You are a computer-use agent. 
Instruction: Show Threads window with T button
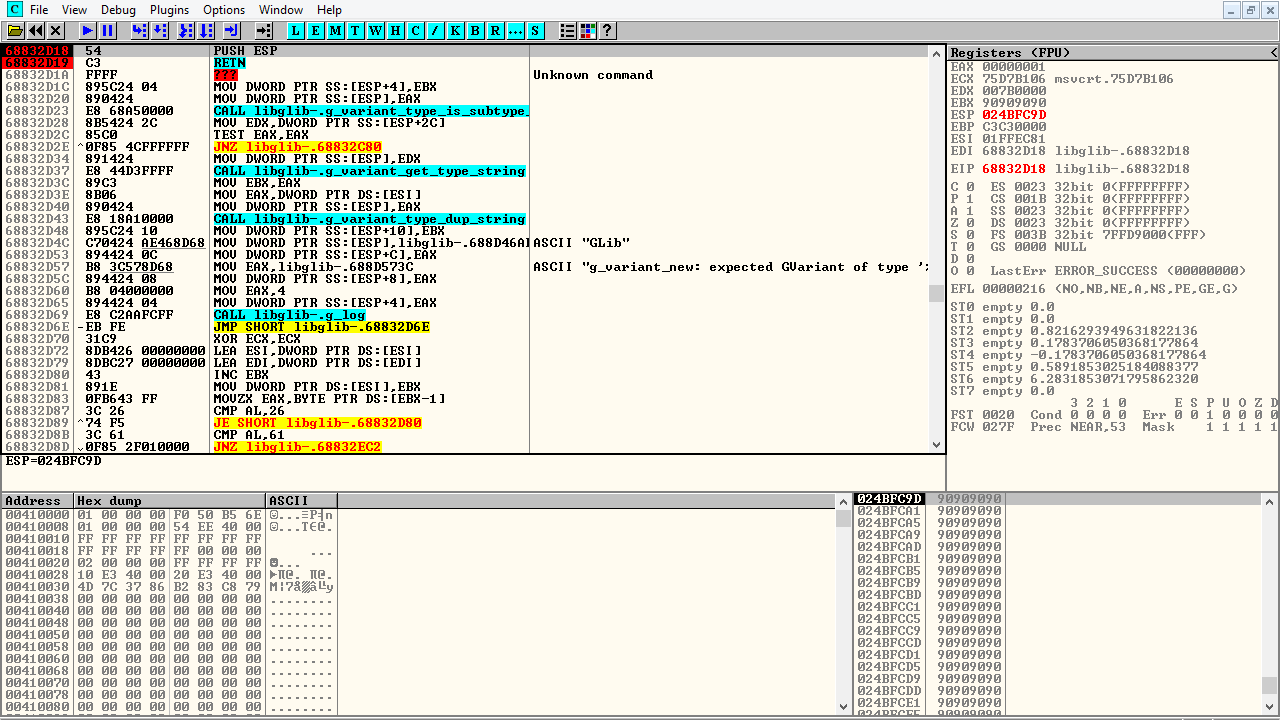click(x=356, y=31)
